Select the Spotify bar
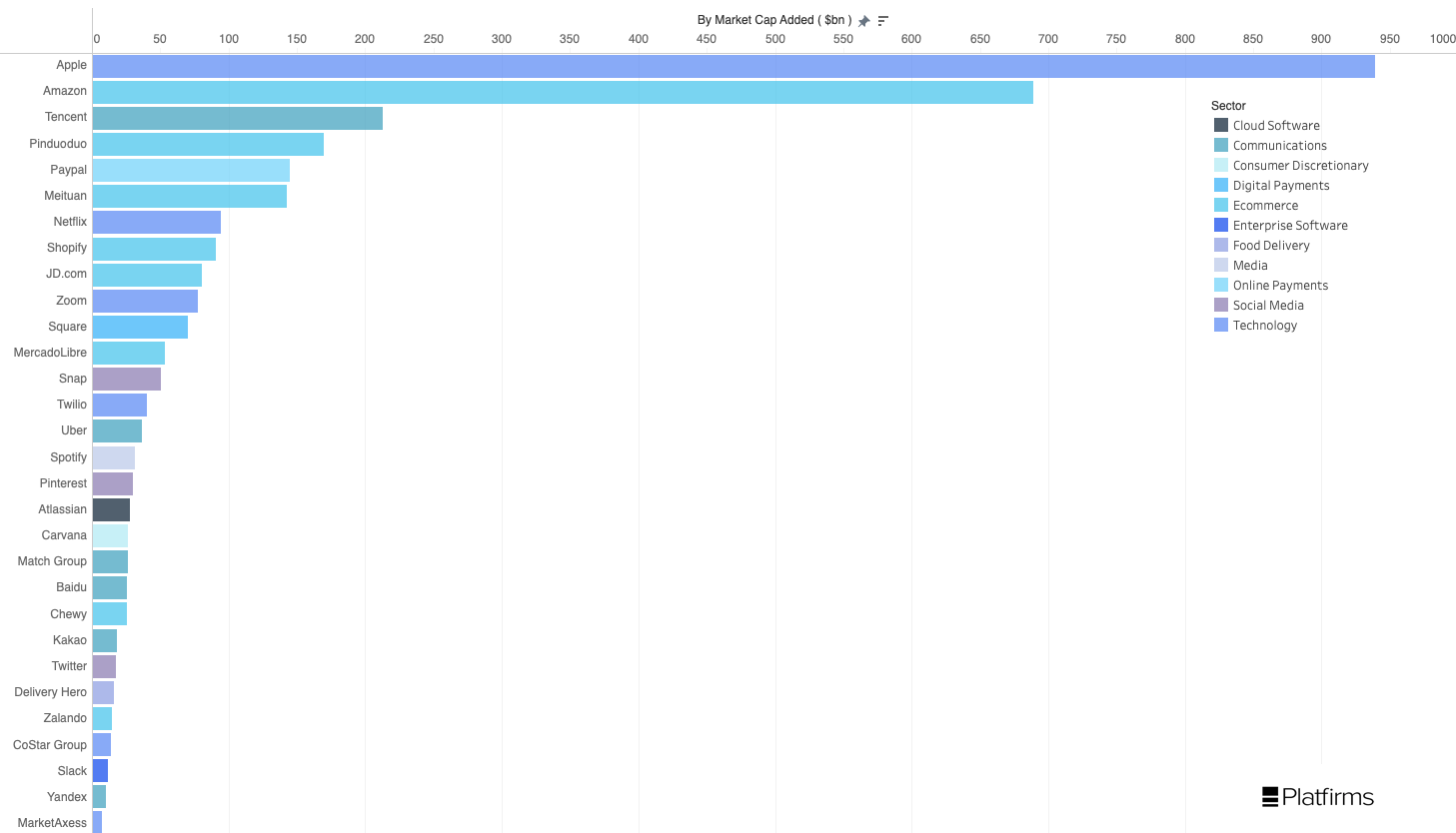 (x=114, y=457)
